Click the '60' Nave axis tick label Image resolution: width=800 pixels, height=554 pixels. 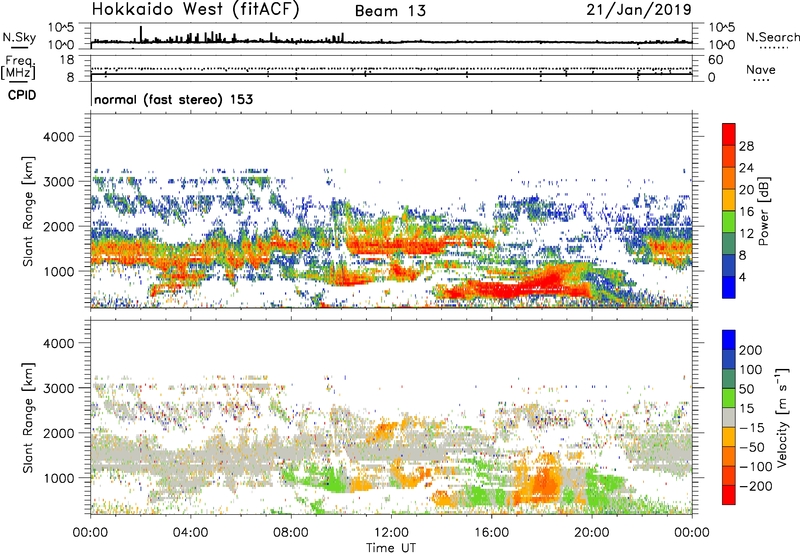point(715,60)
